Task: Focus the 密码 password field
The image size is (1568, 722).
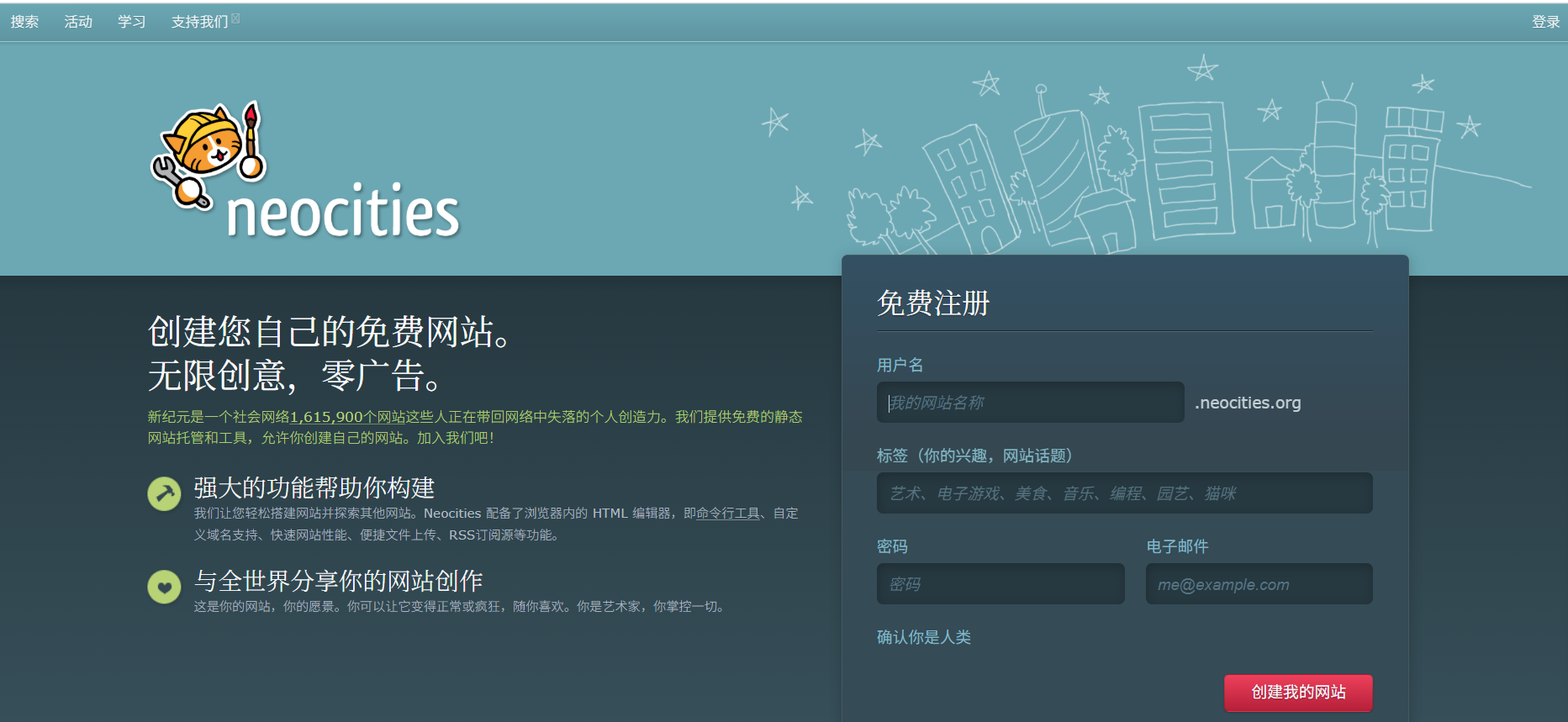Action: click(x=1000, y=584)
